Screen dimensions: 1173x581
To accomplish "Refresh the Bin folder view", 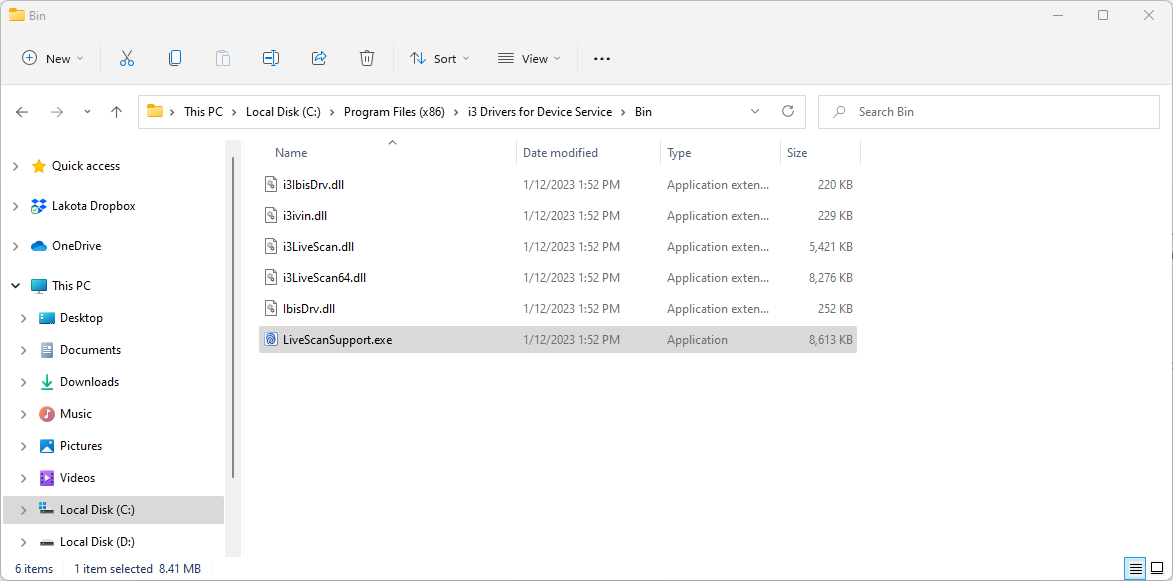I will click(787, 111).
